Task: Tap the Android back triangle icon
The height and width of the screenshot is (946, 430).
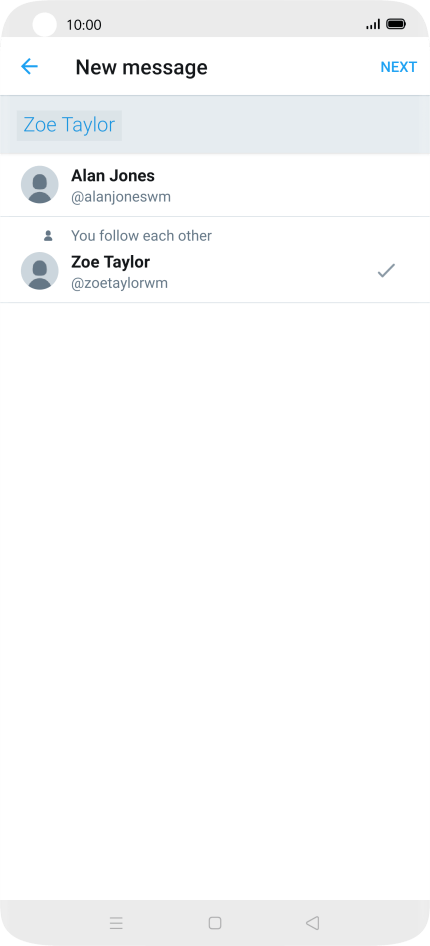Action: click(312, 922)
